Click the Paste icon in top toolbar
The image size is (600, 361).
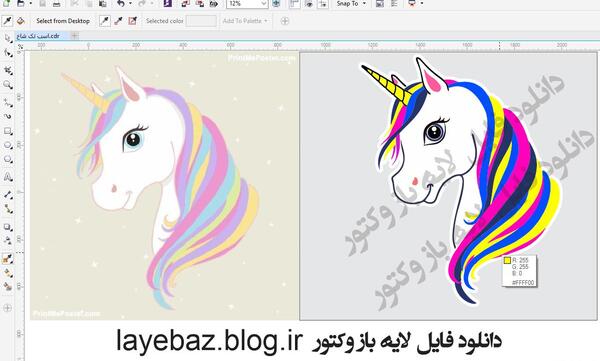pos(103,3)
